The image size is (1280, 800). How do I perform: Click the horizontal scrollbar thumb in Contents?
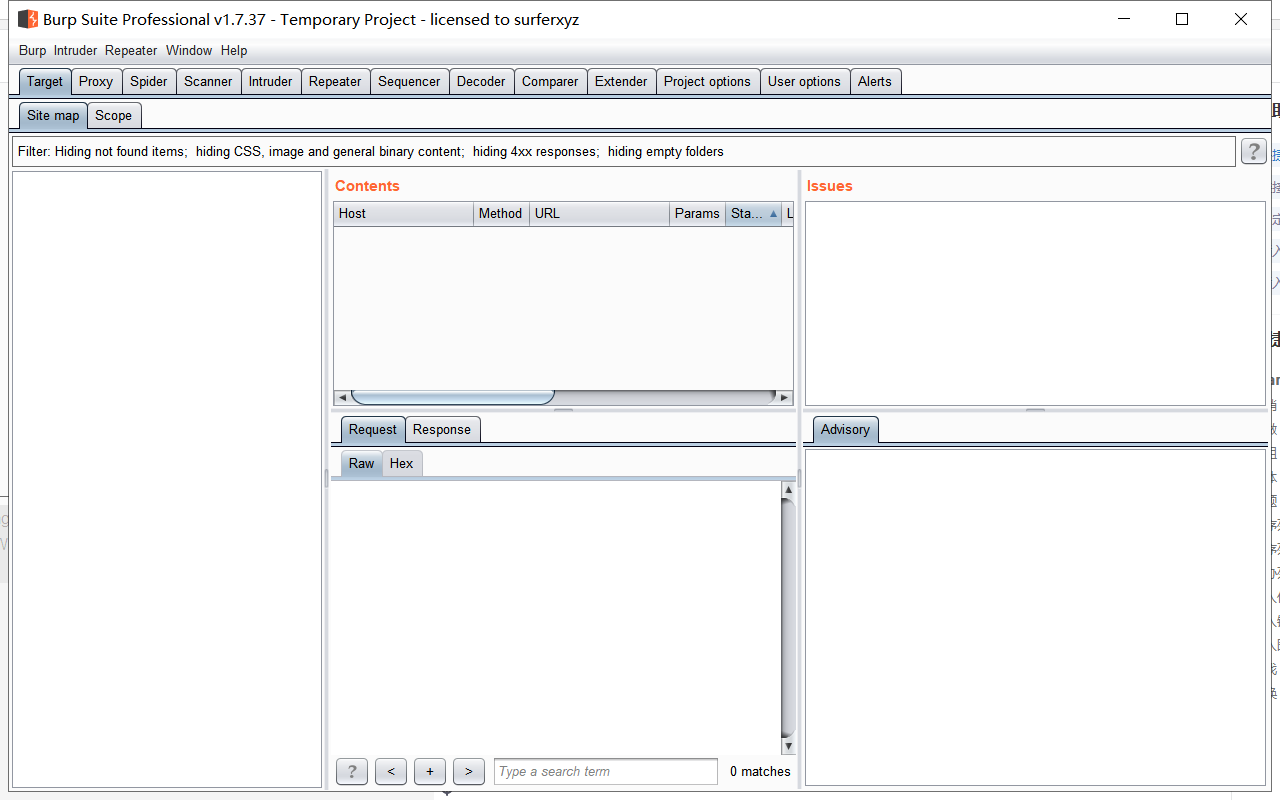(453, 397)
